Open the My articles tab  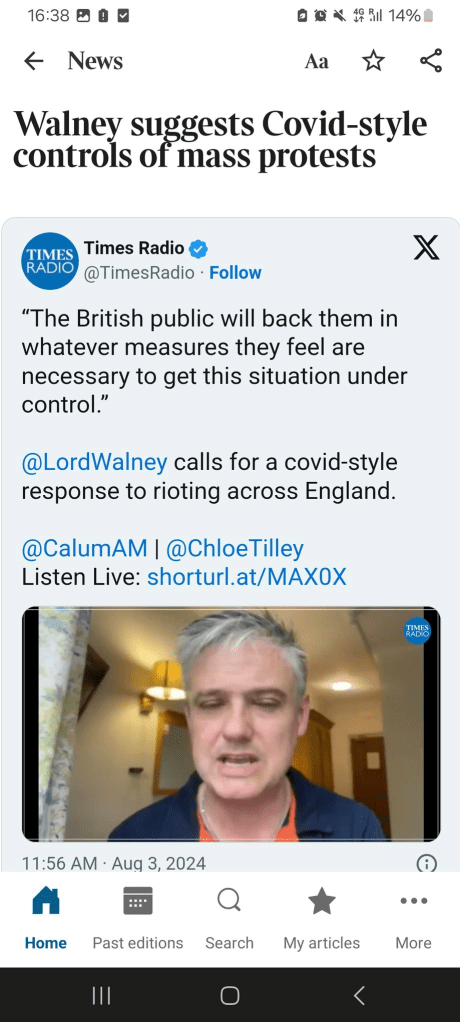(321, 918)
